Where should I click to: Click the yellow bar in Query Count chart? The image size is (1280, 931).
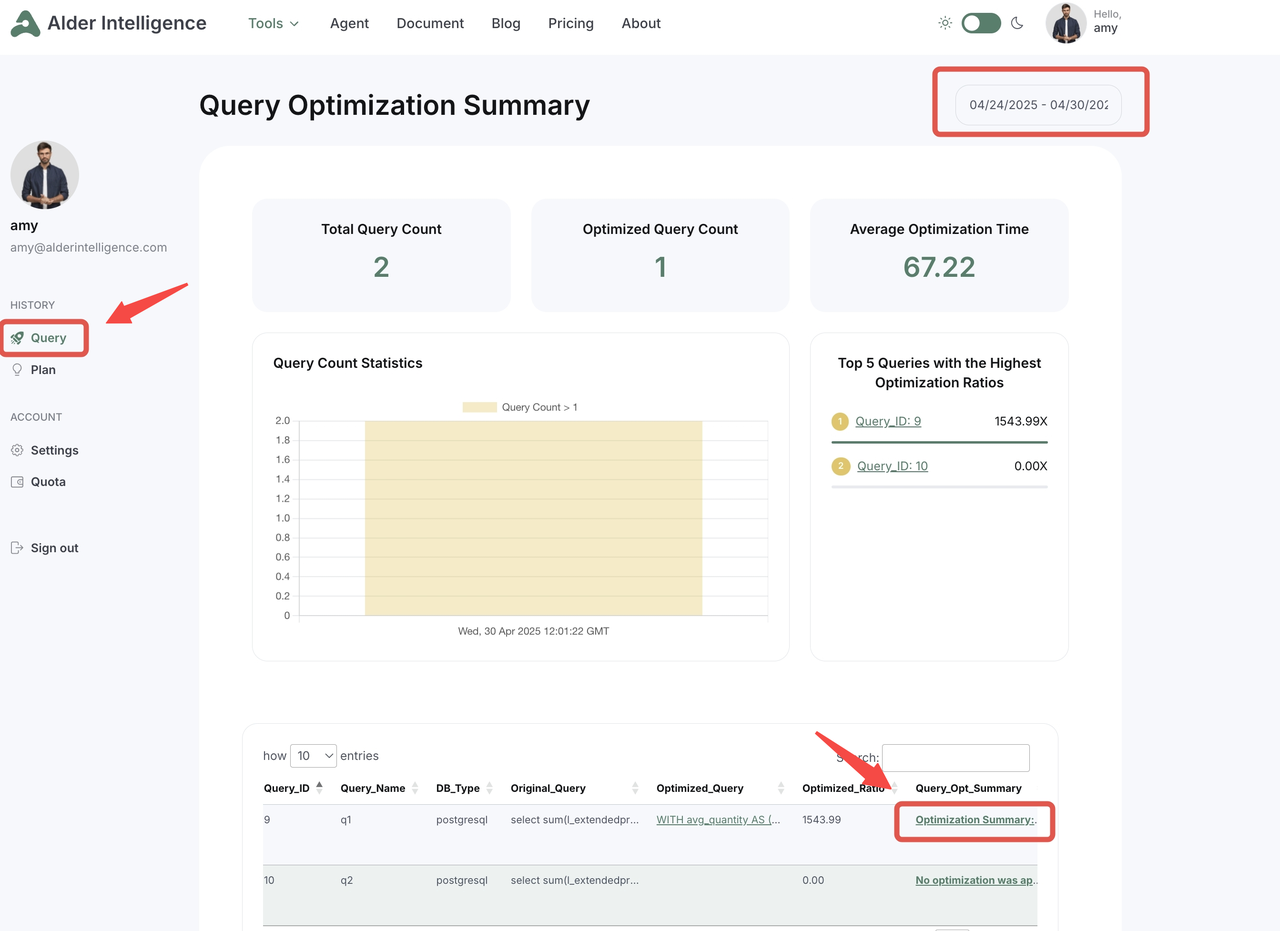[533, 518]
